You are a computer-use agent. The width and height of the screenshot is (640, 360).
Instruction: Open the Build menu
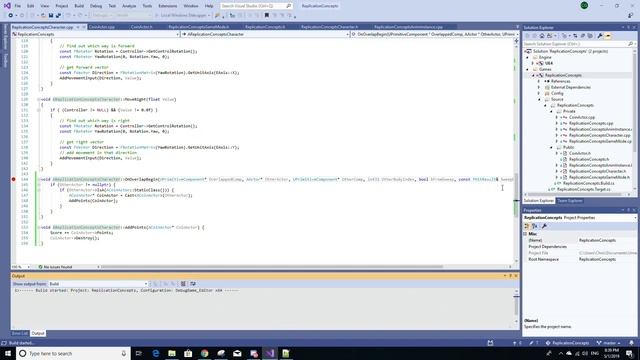point(79,6)
